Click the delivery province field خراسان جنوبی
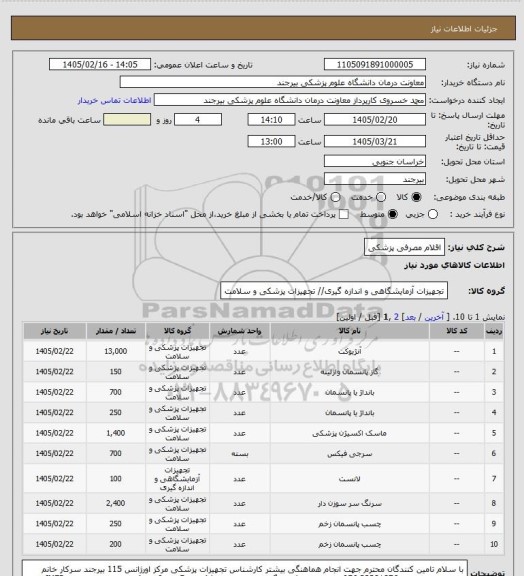Viewport: 524px width, 576px height. [x=375, y=161]
